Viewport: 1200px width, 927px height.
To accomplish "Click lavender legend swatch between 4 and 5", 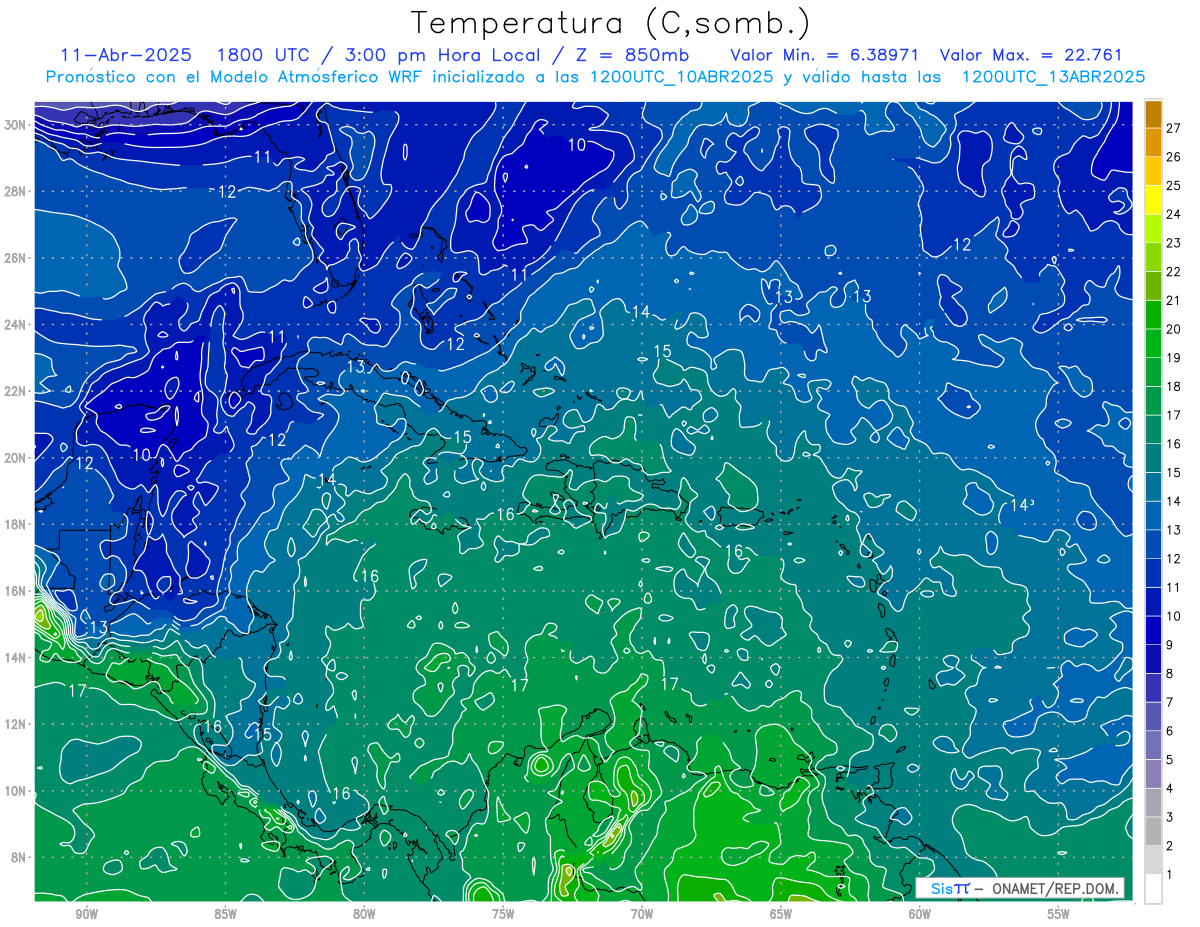I will point(1153,774).
